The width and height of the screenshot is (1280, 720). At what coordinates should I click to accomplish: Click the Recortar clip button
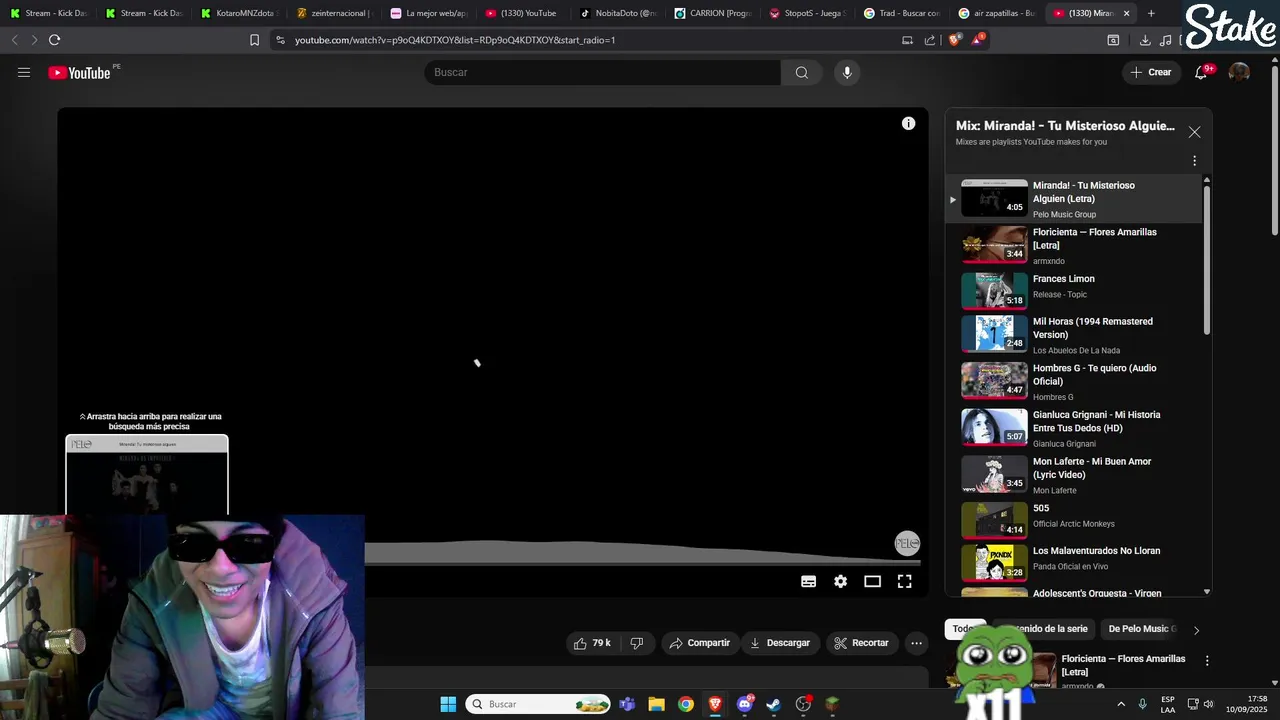[x=861, y=643]
